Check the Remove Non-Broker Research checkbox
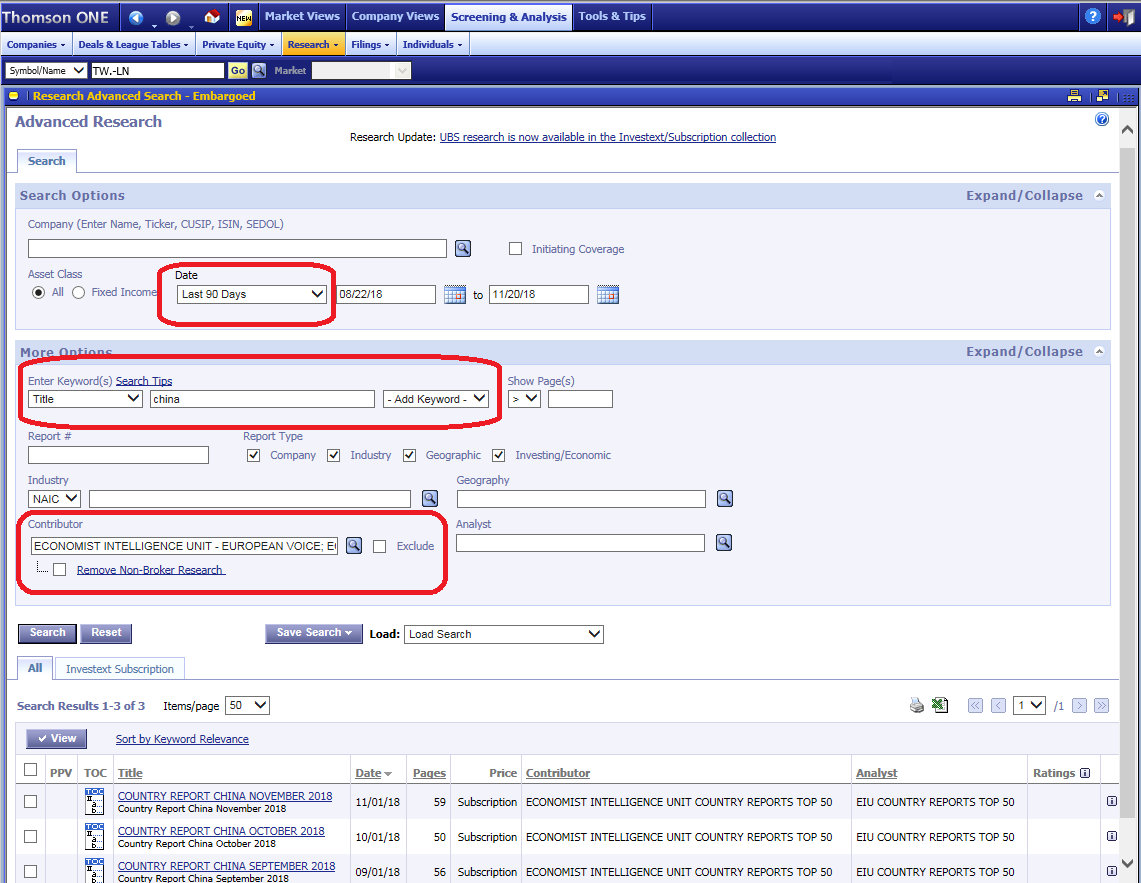 (60, 570)
